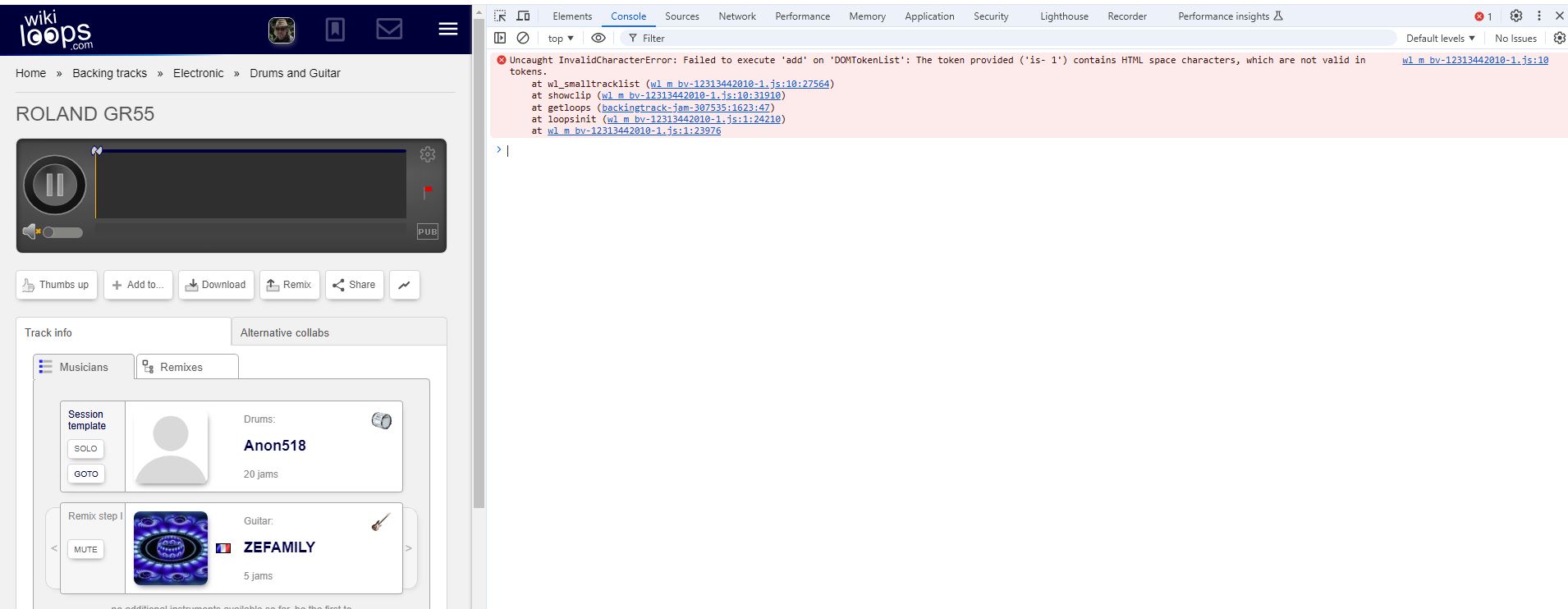Switch to the Track info tab
The width and height of the screenshot is (1568, 609).
[x=123, y=332]
